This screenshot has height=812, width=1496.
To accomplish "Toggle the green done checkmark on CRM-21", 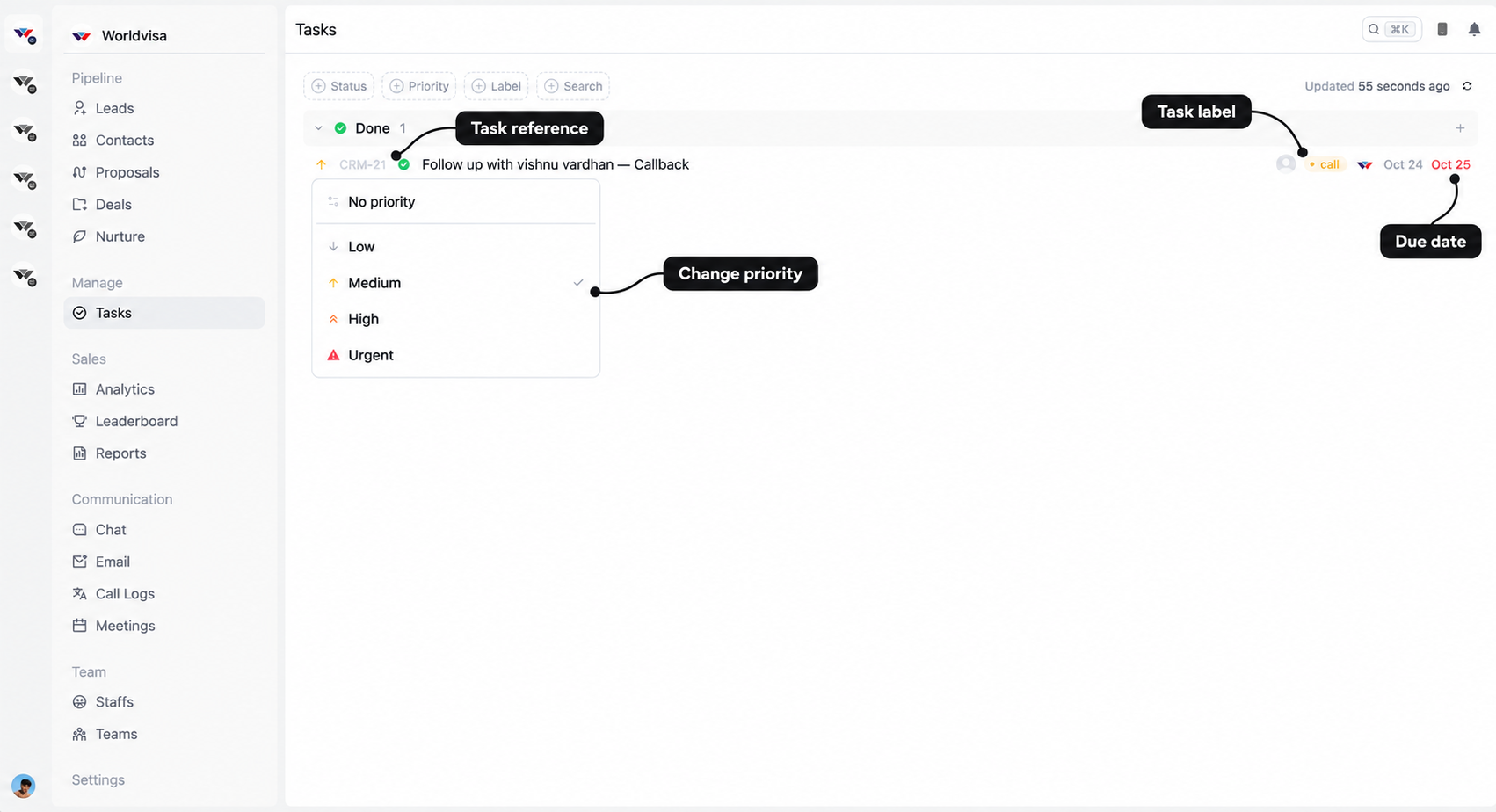I will coord(404,164).
